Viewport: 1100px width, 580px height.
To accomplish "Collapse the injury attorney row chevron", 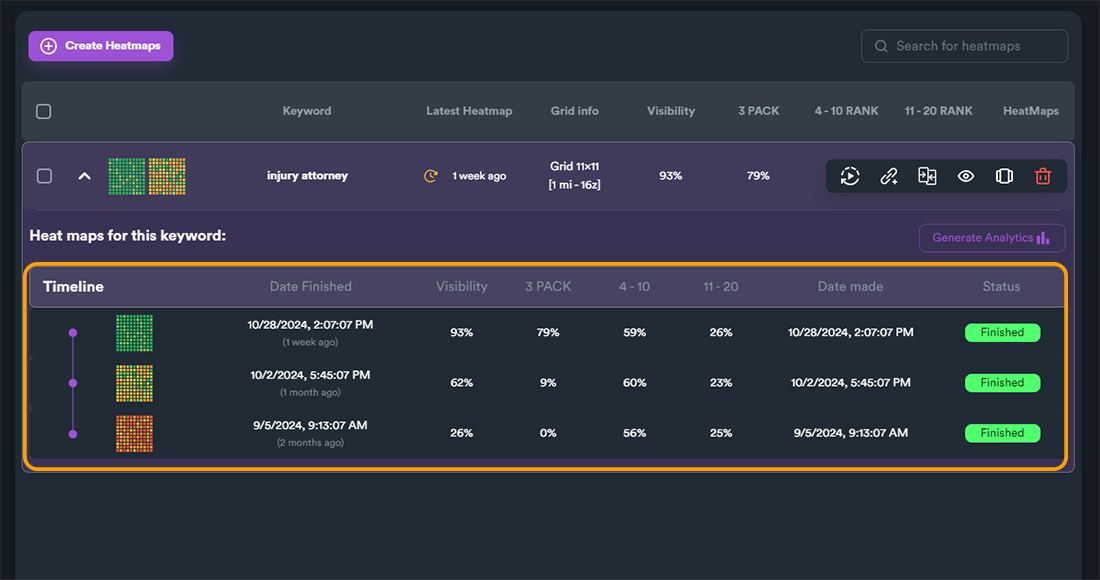I will pos(84,176).
